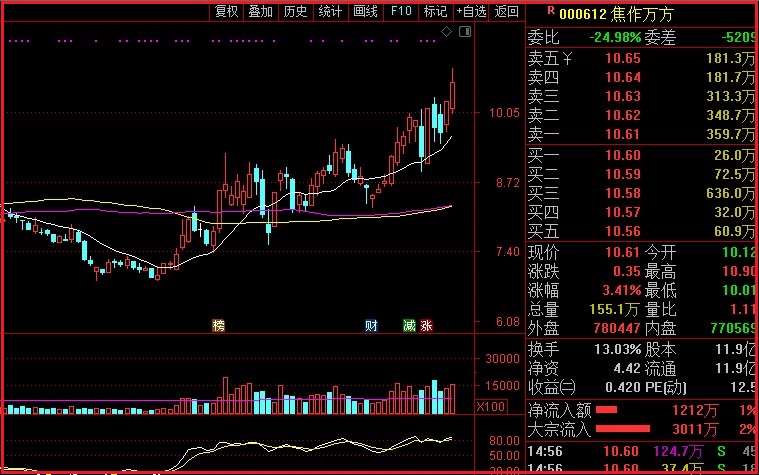This screenshot has width=759, height=475.
Task: Click the 买二 price 10.59
Action: (x=622, y=174)
